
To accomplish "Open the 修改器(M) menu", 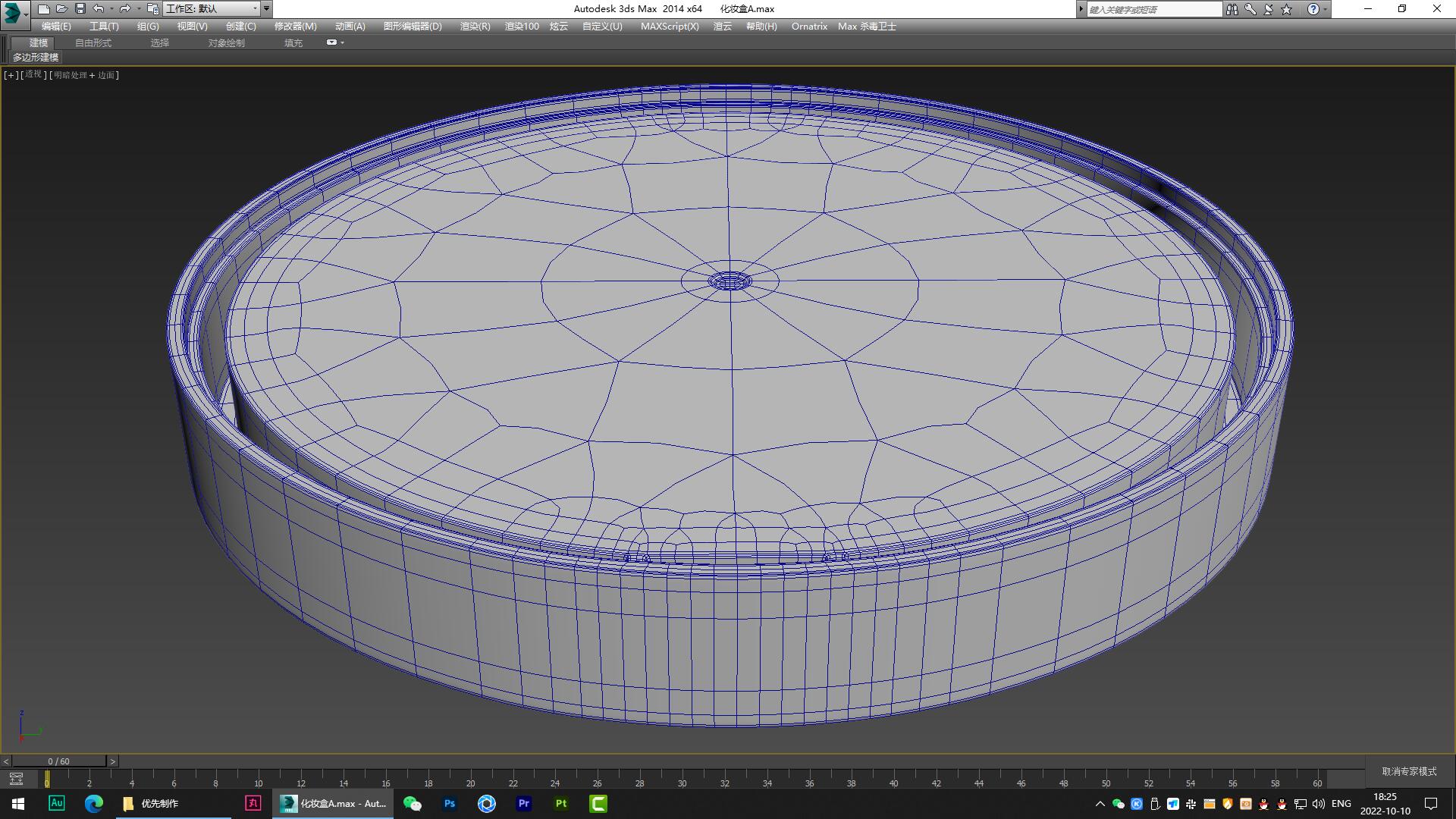I will click(294, 26).
